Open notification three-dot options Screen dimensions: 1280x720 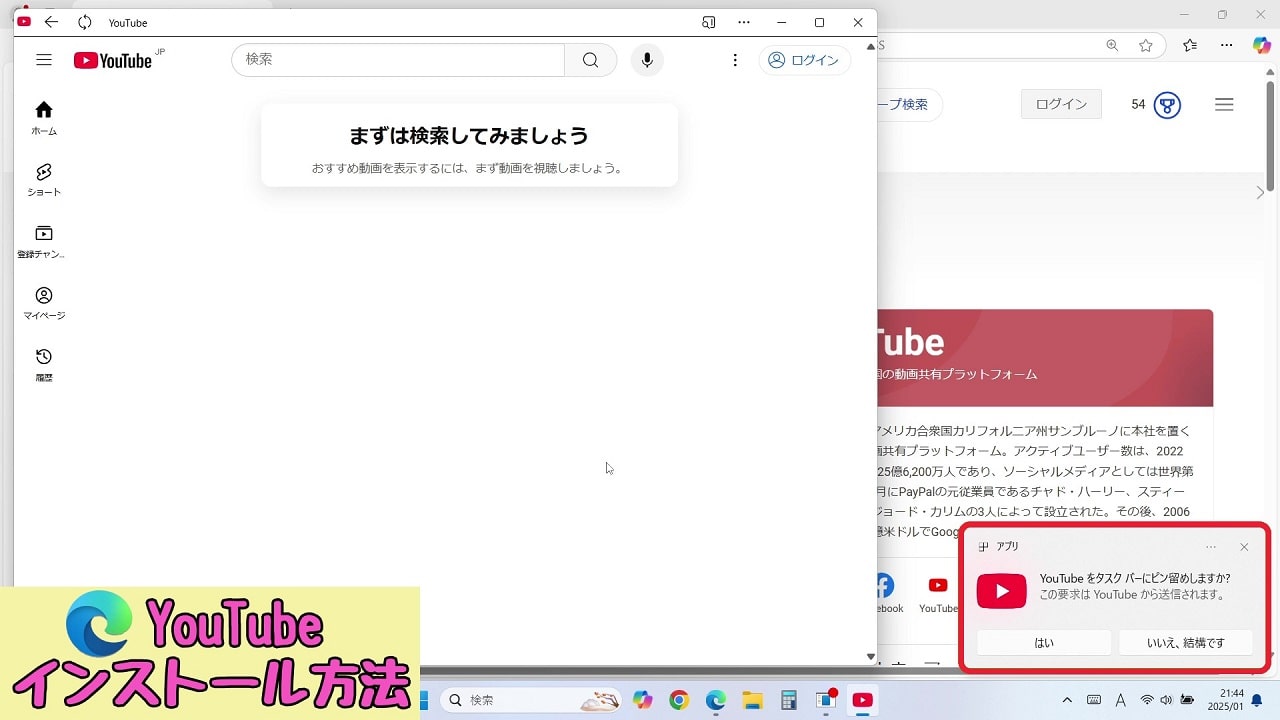(1211, 547)
